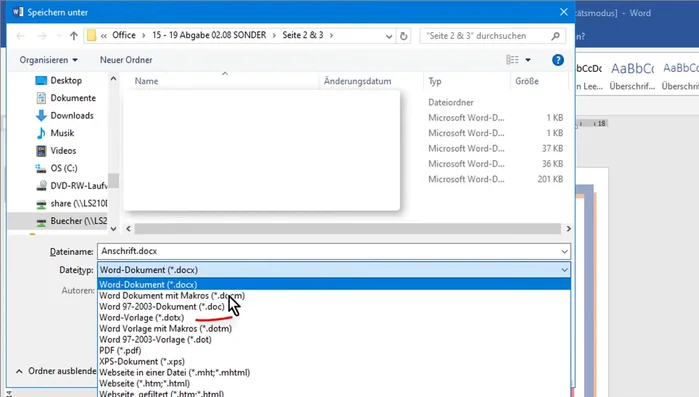The image size is (699, 397).
Task: Click the Desktop icon in sidebar
Action: 41,81
